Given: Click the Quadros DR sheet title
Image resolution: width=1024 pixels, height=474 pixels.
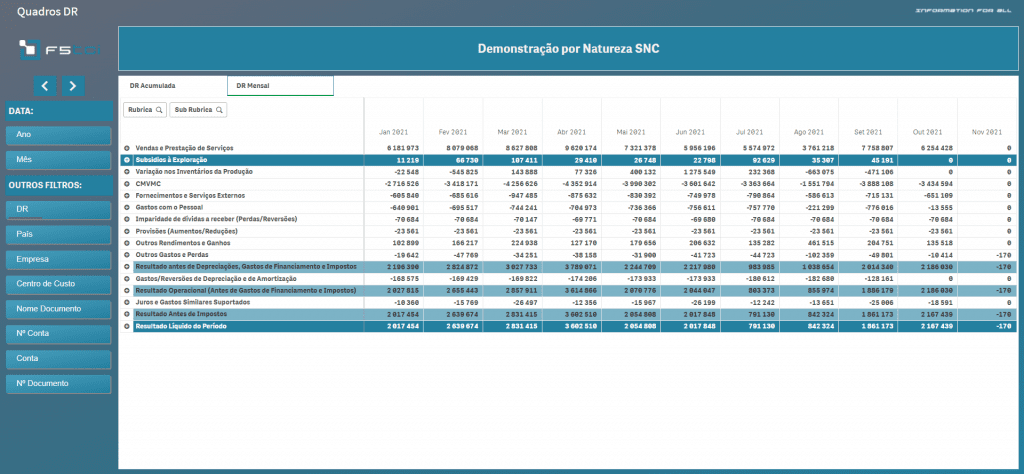Looking at the screenshot, I should [x=48, y=12].
